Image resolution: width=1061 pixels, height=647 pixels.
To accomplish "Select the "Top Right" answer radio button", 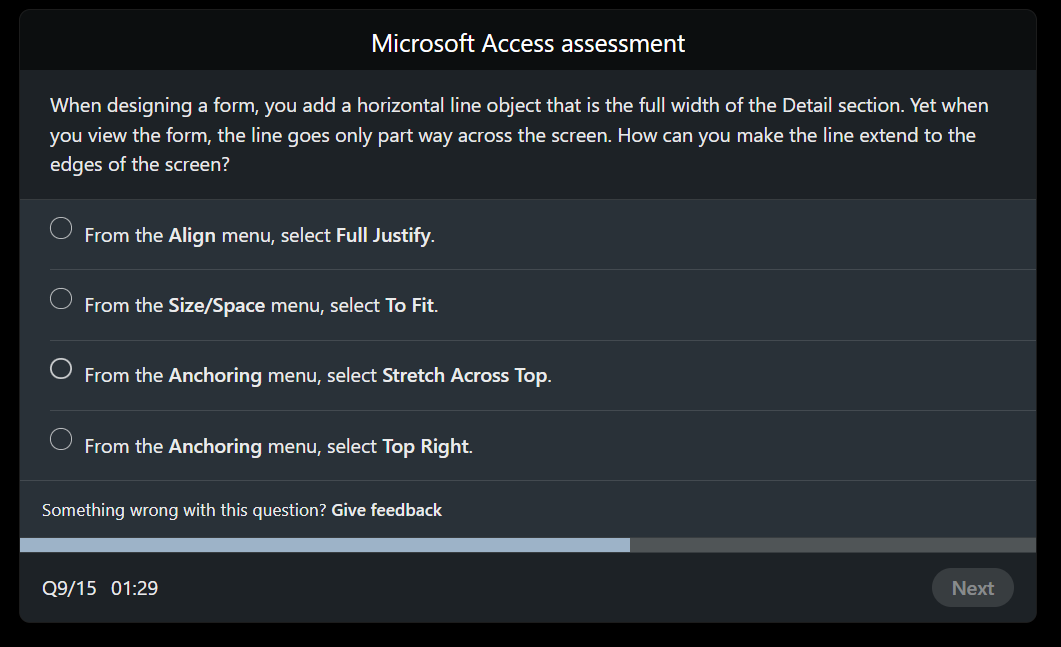I will [x=60, y=438].
